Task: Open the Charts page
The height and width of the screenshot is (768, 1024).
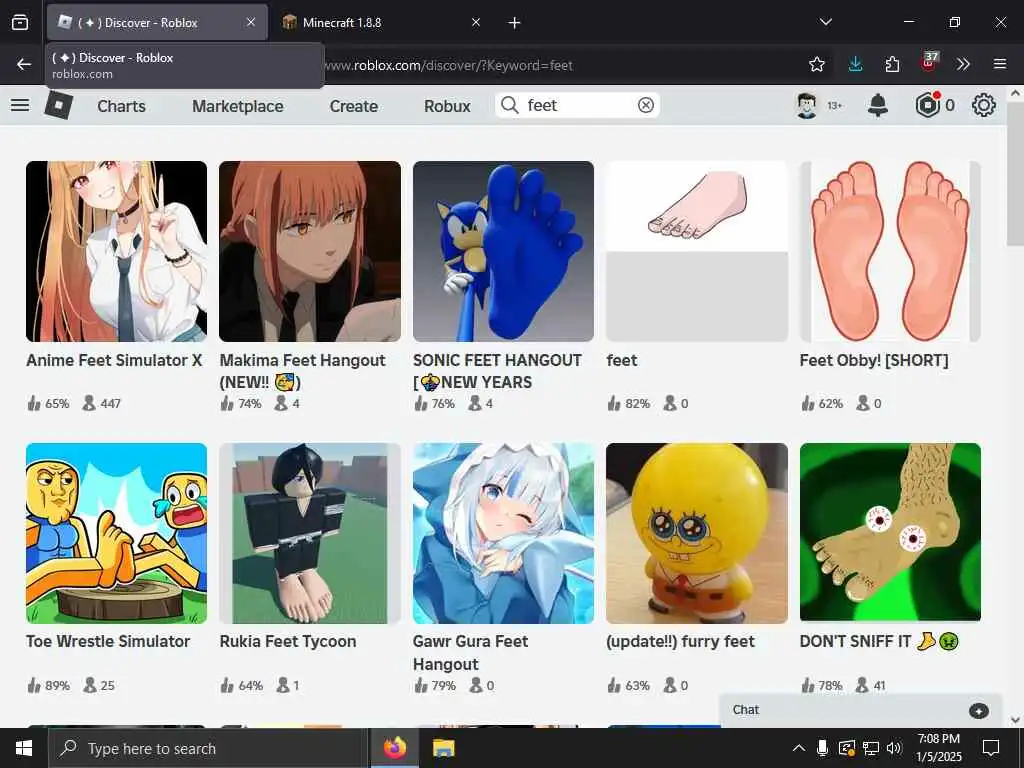Action: [x=121, y=106]
